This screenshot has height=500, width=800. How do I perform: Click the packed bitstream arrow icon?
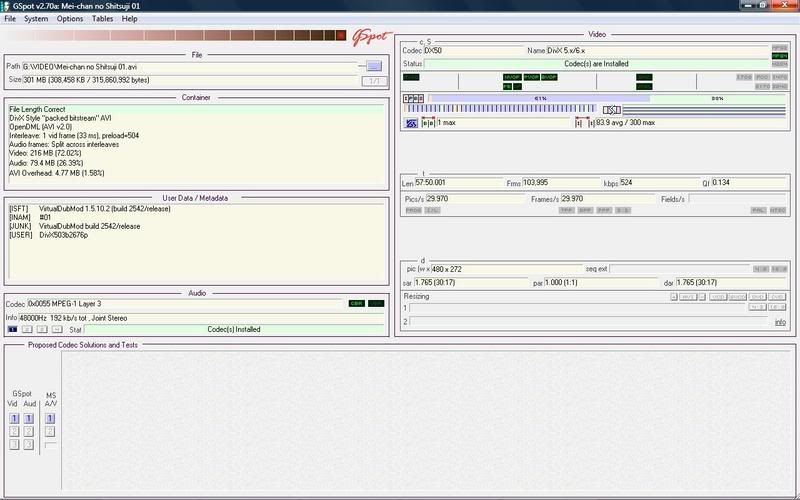612,110
